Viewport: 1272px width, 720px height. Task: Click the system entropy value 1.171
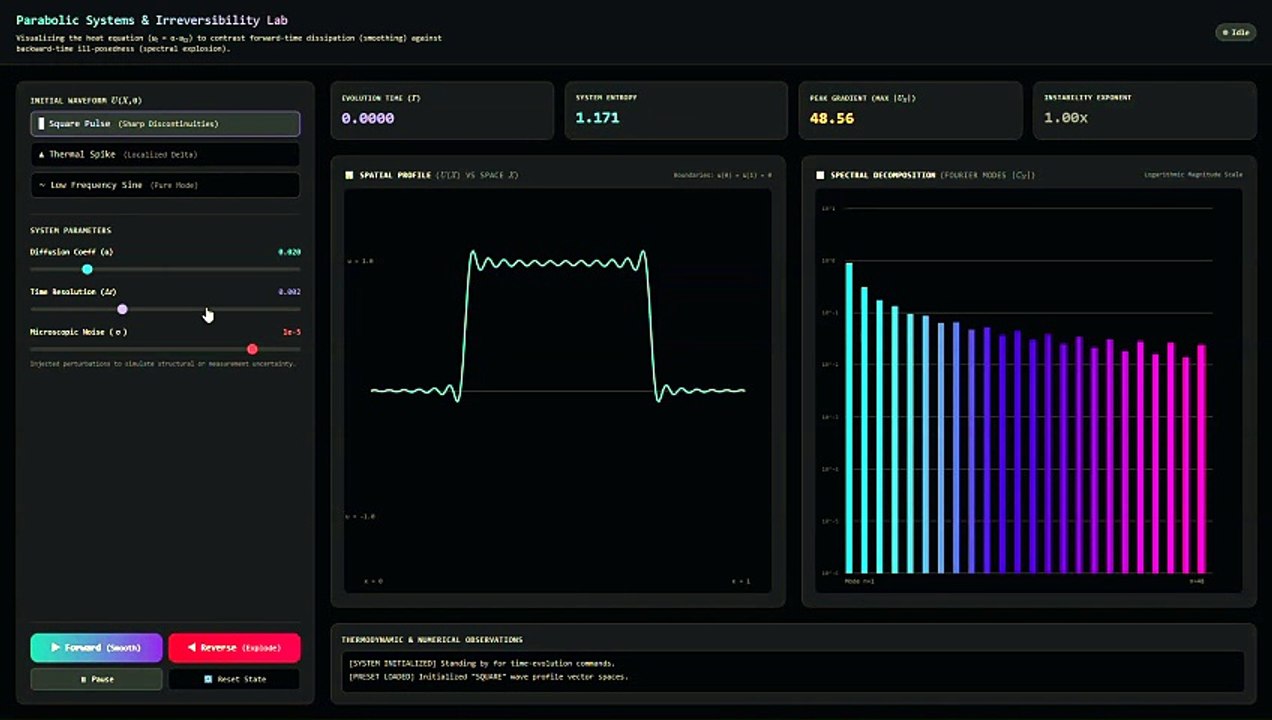597,118
